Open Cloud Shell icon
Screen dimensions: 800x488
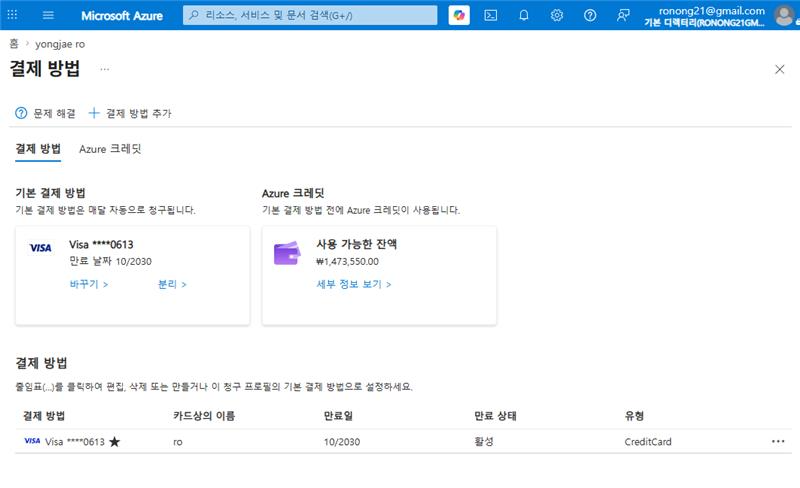point(491,15)
